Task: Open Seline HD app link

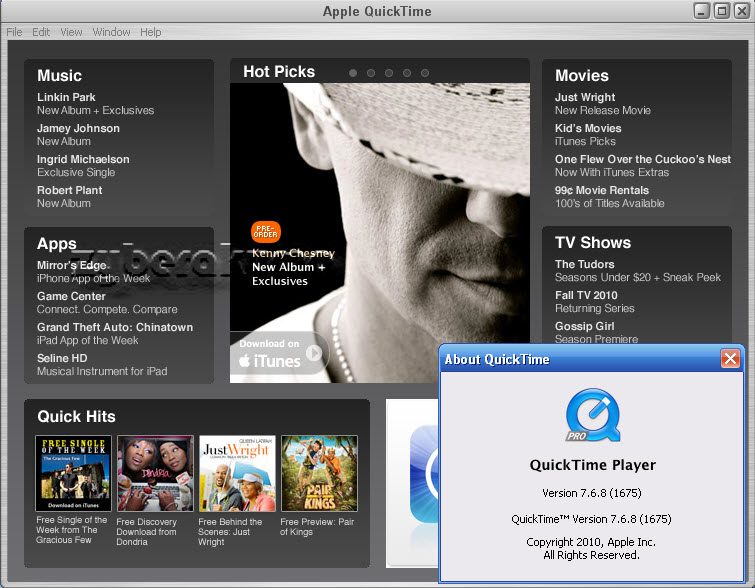Action: tap(102, 365)
